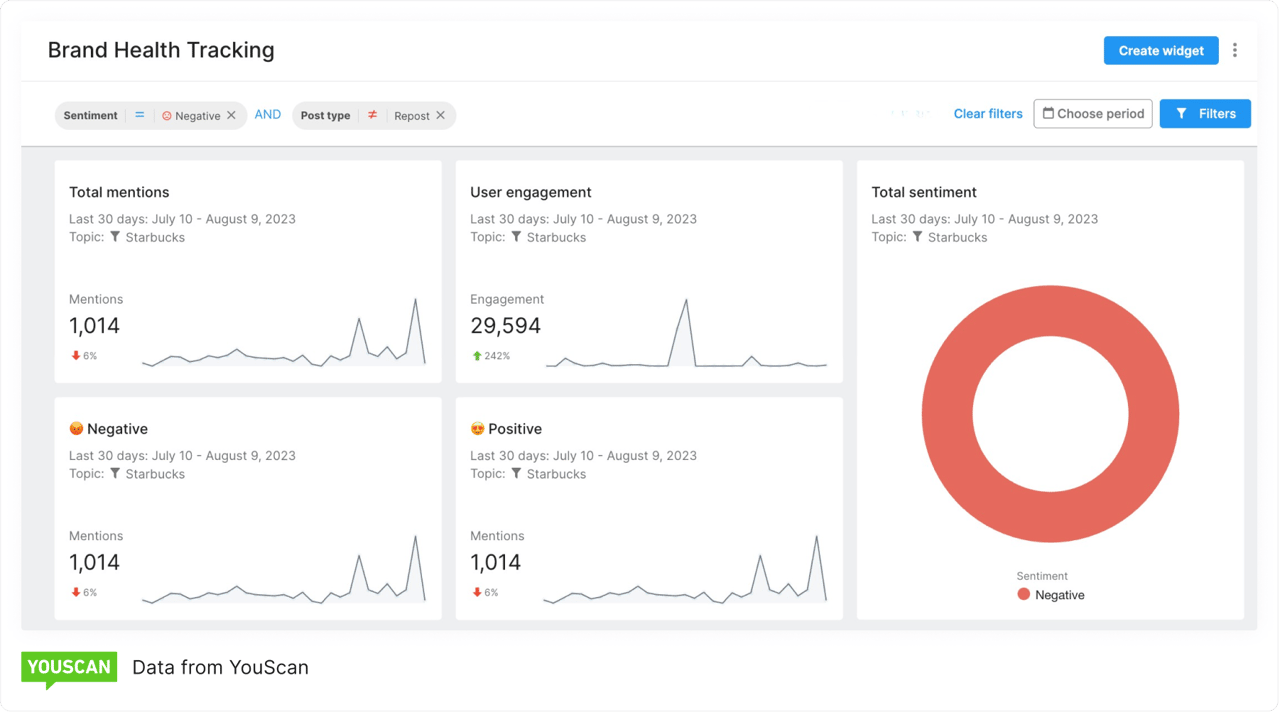
Task: Click the YouScan logo at the bottom
Action: (x=68, y=667)
